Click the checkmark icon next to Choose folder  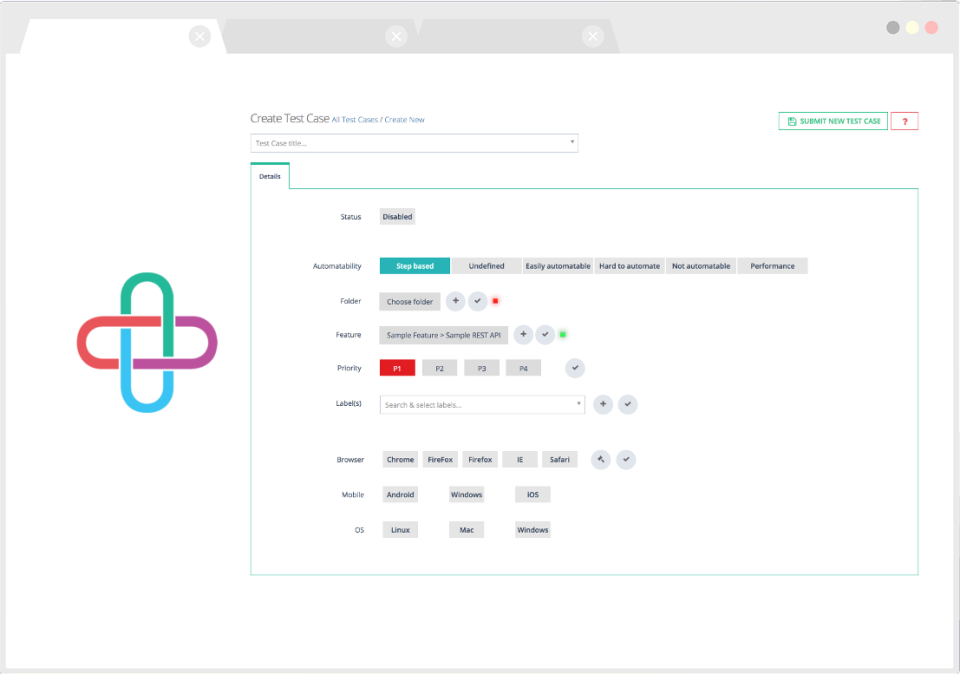point(477,301)
